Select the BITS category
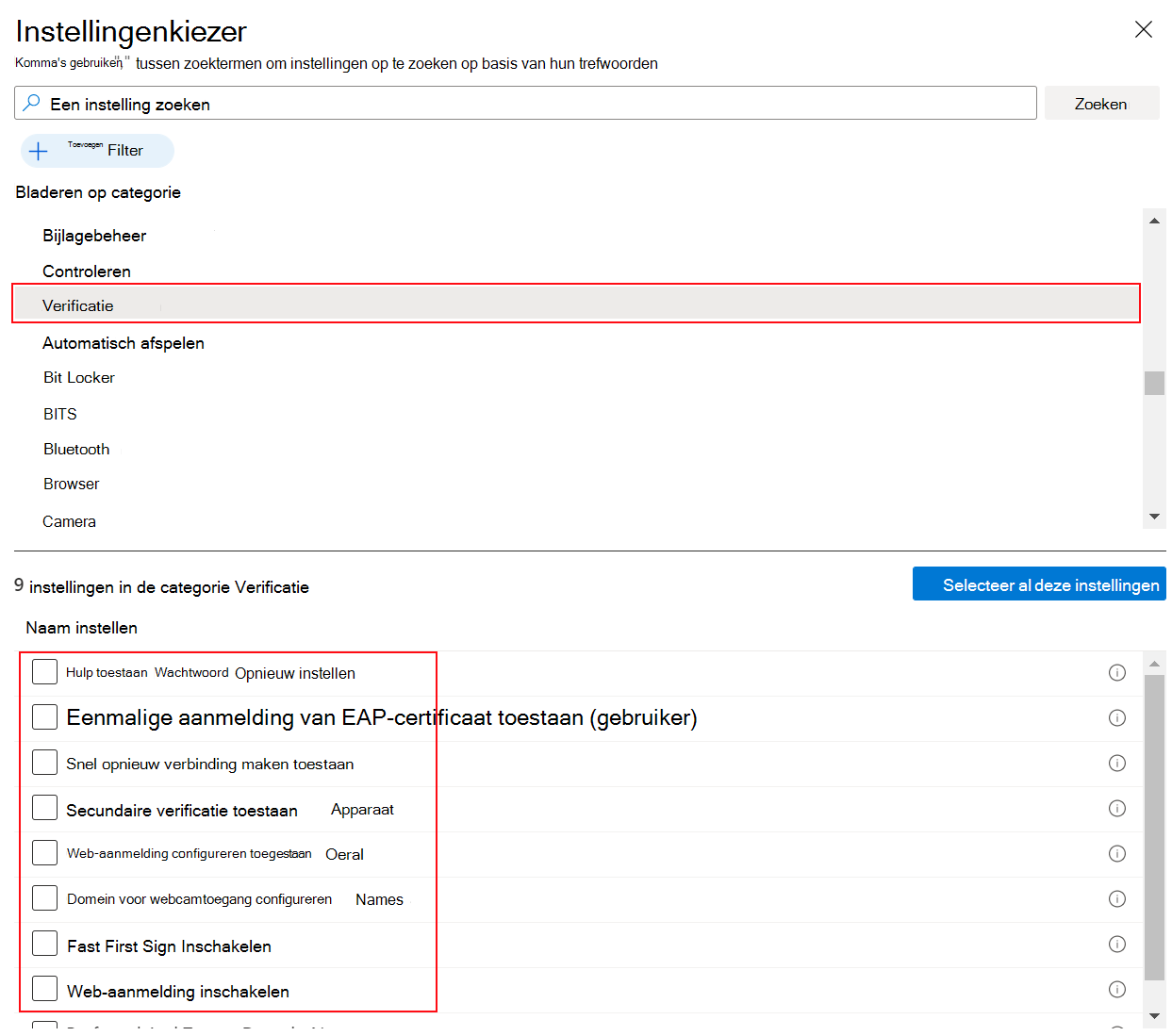The image size is (1172, 1036). click(60, 414)
